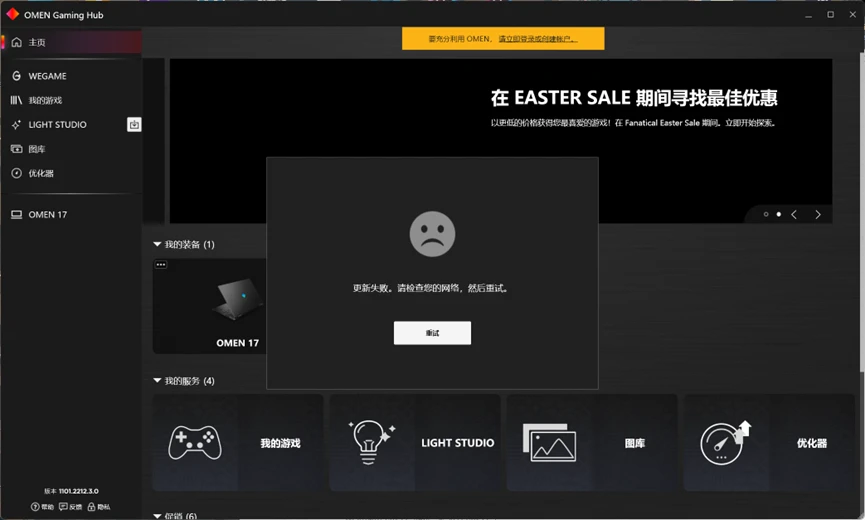Click the Fanatical Easter Sale description text
This screenshot has height=520, width=865.
coord(633,123)
